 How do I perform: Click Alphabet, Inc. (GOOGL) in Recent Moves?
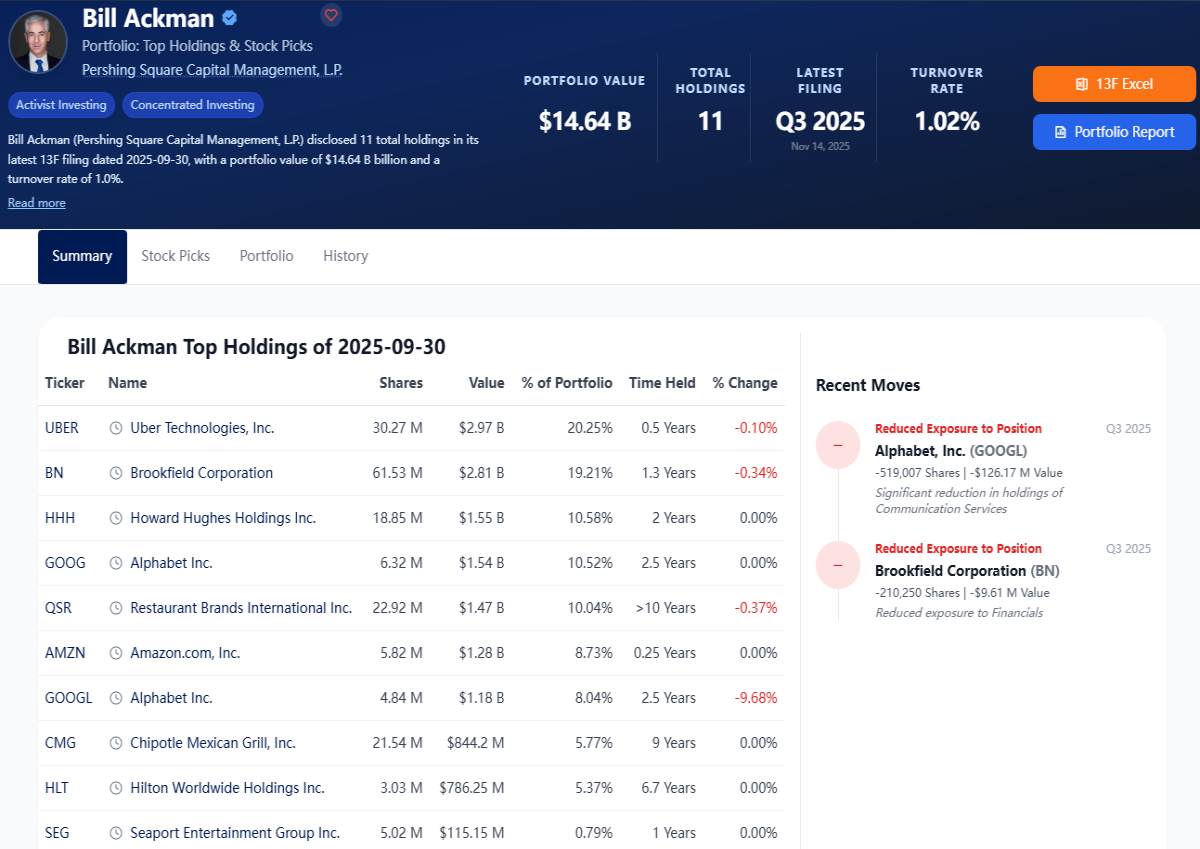coord(951,451)
